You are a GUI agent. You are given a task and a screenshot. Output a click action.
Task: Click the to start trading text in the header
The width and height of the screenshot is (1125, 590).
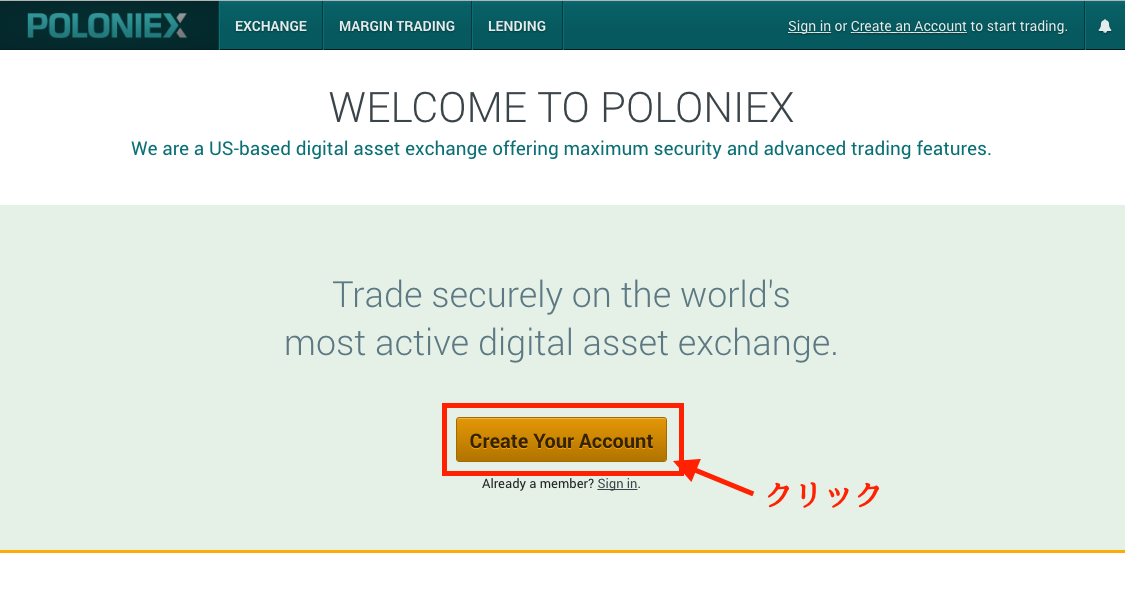click(1019, 27)
